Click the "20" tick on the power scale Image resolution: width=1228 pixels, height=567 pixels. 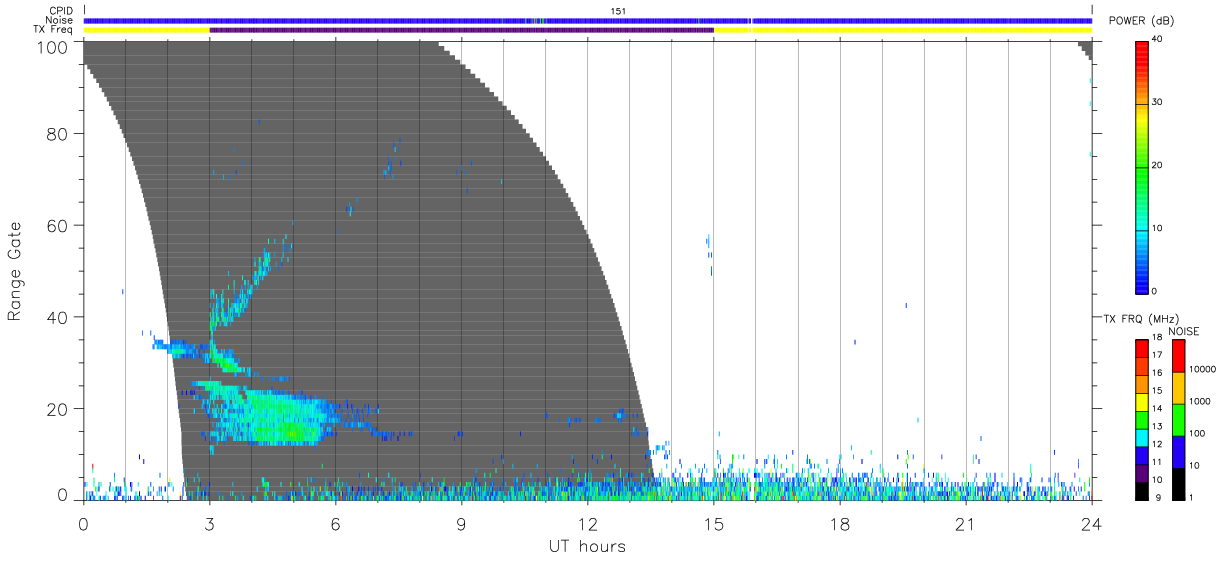(x=1157, y=165)
